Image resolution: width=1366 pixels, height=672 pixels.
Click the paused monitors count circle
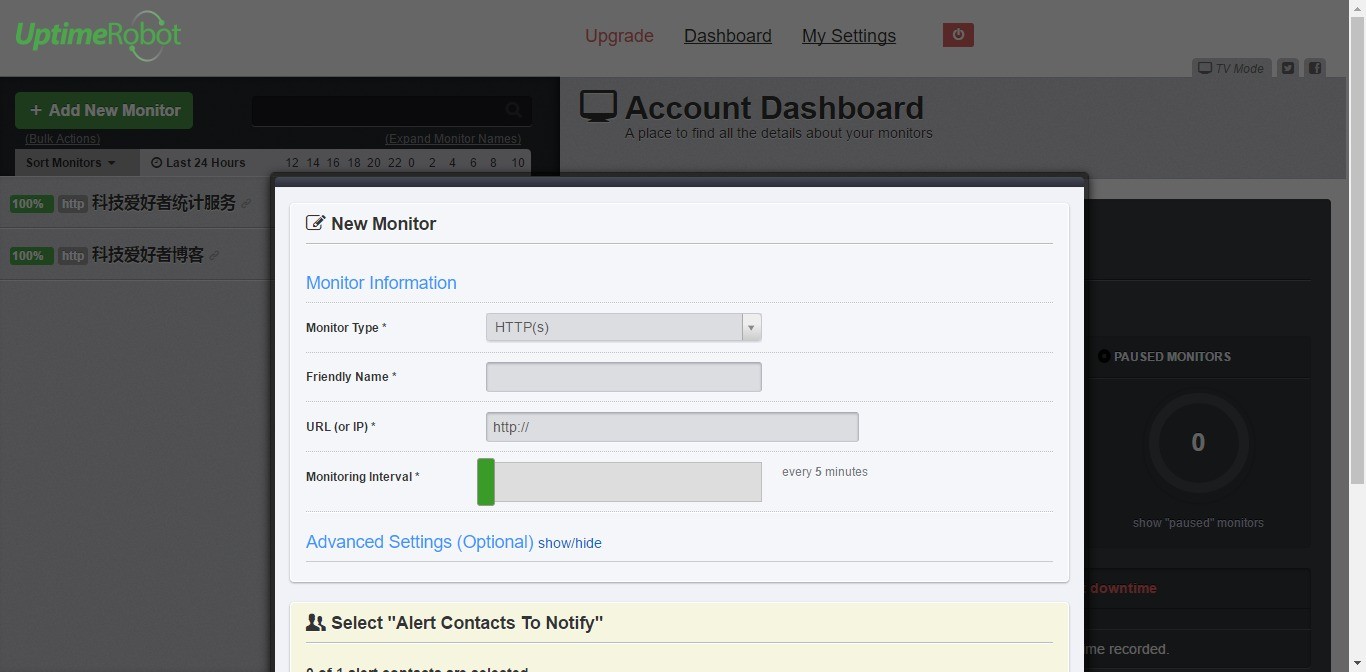coord(1198,443)
